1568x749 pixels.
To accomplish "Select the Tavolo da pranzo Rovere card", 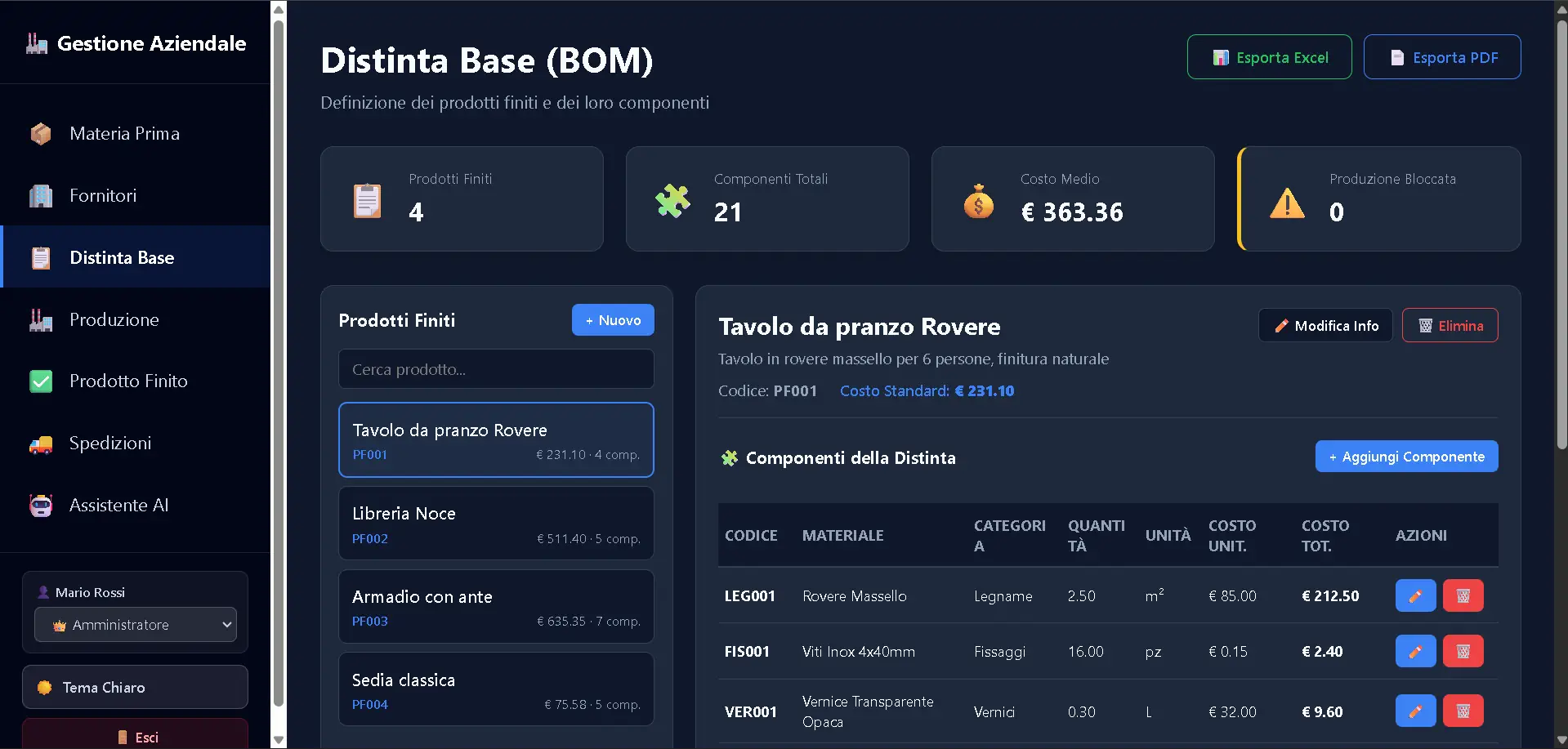I will 496,439.
